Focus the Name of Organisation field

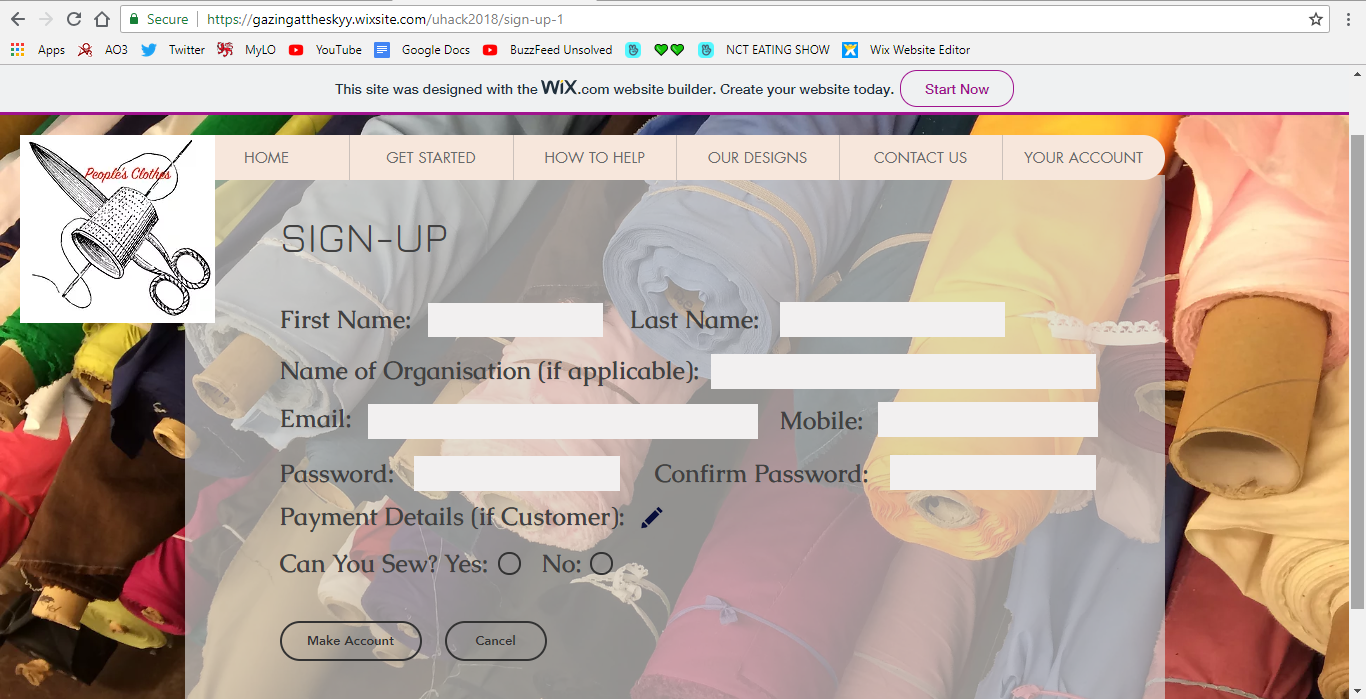pos(903,371)
